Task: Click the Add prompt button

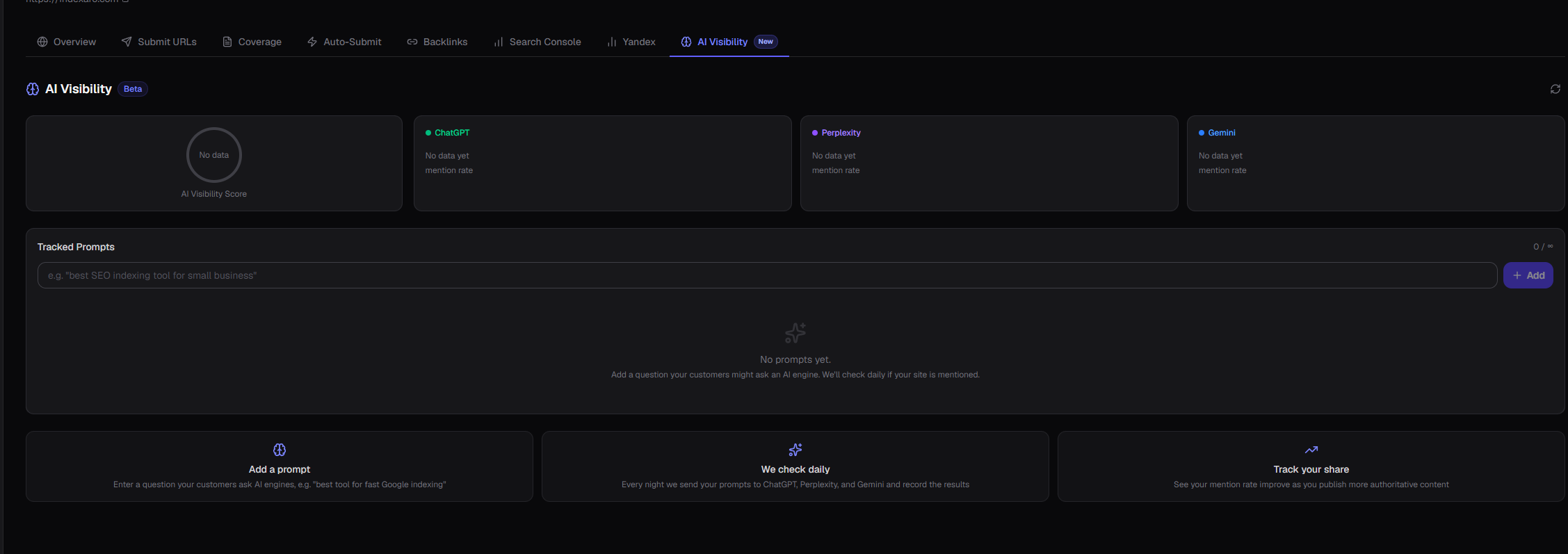Action: tap(1528, 275)
